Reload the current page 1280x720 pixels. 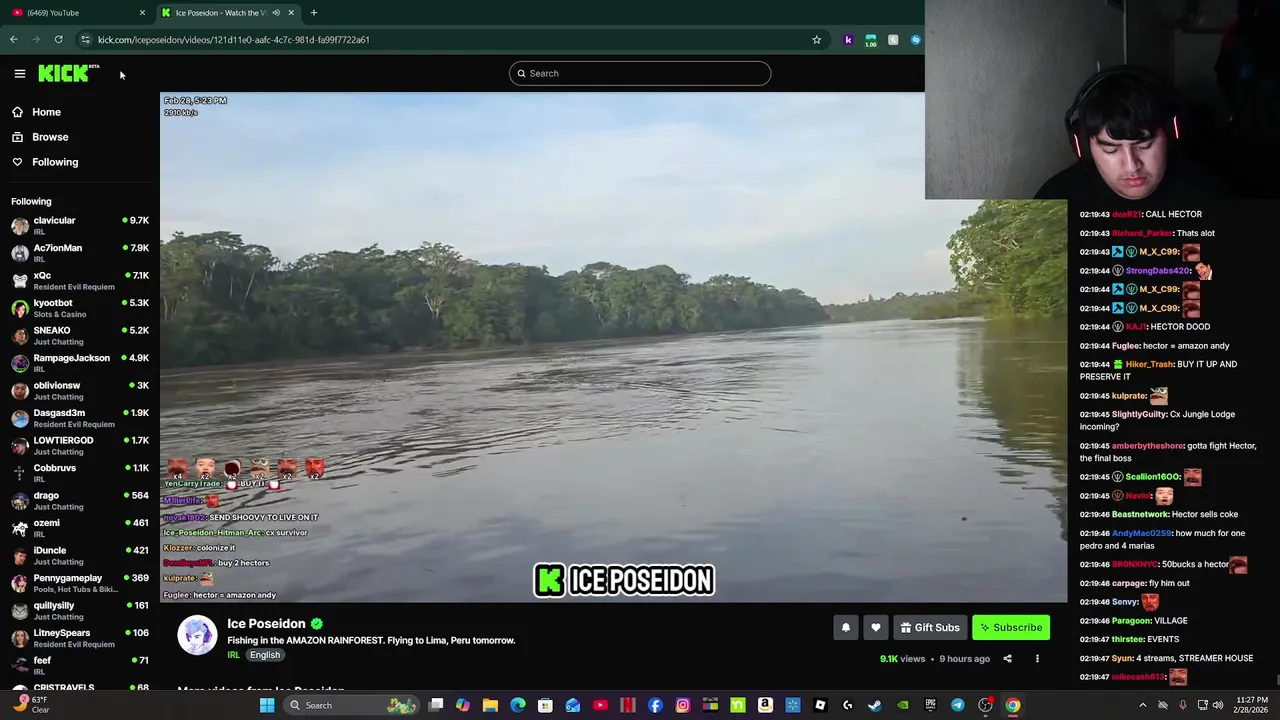(58, 39)
